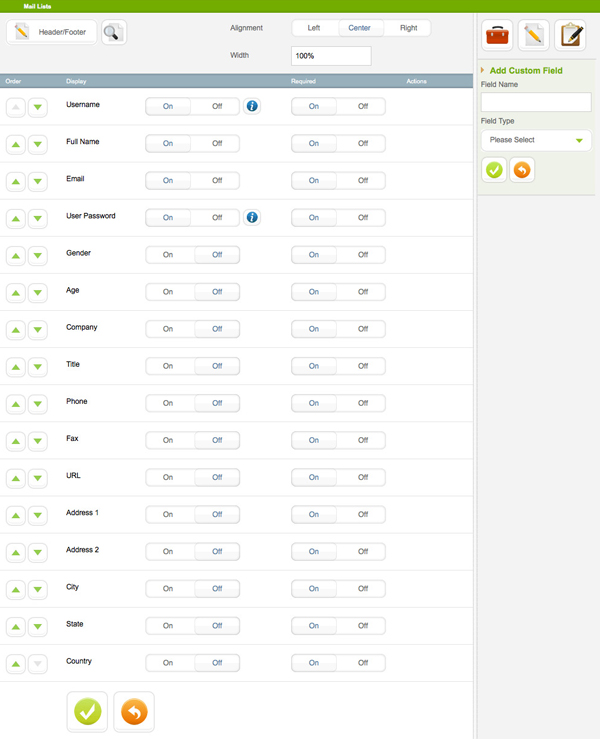Click the info icon beside Username
This screenshot has width=600, height=739.
[x=252, y=106]
